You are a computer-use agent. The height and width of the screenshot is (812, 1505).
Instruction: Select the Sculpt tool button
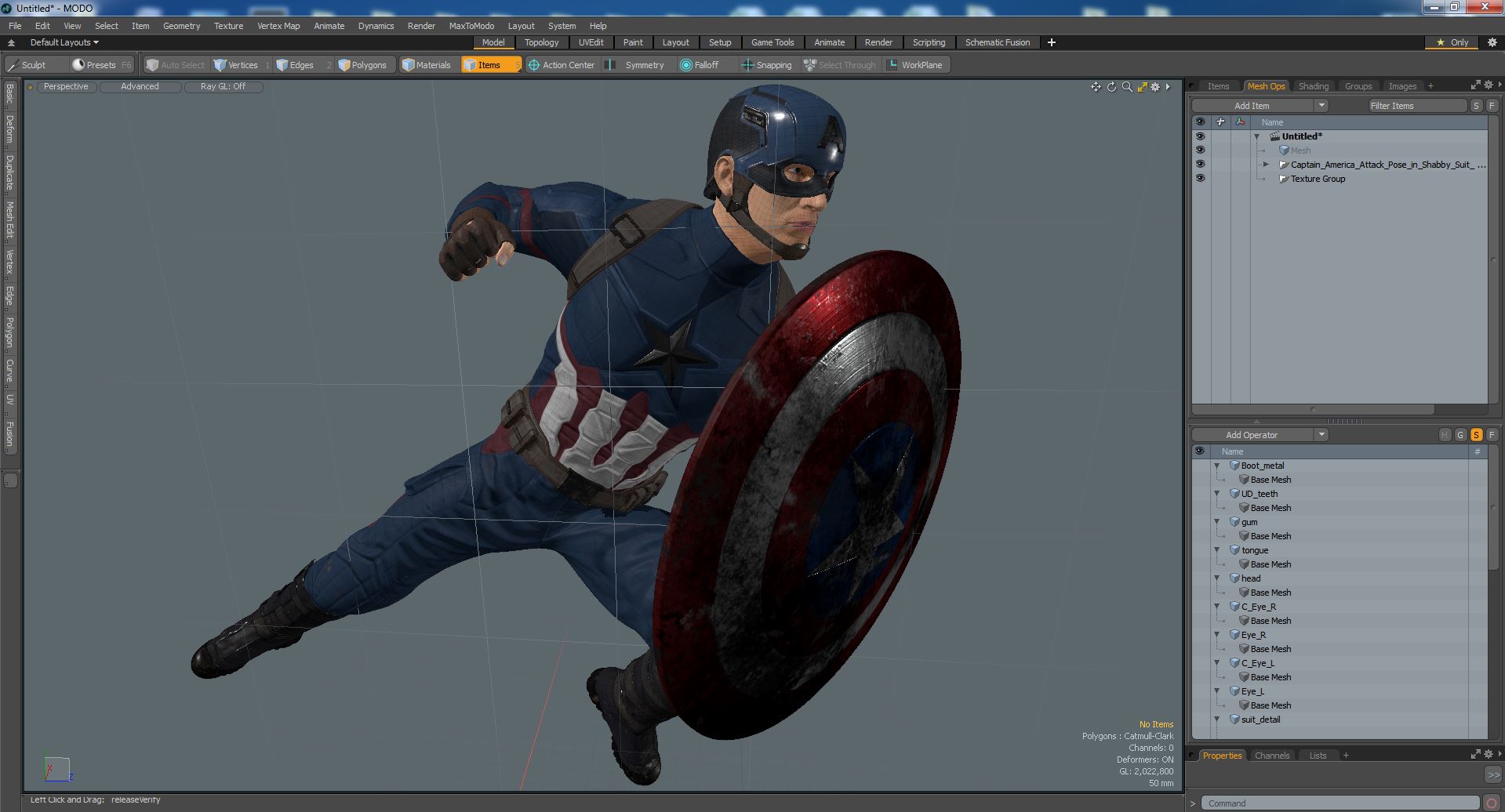[35, 65]
